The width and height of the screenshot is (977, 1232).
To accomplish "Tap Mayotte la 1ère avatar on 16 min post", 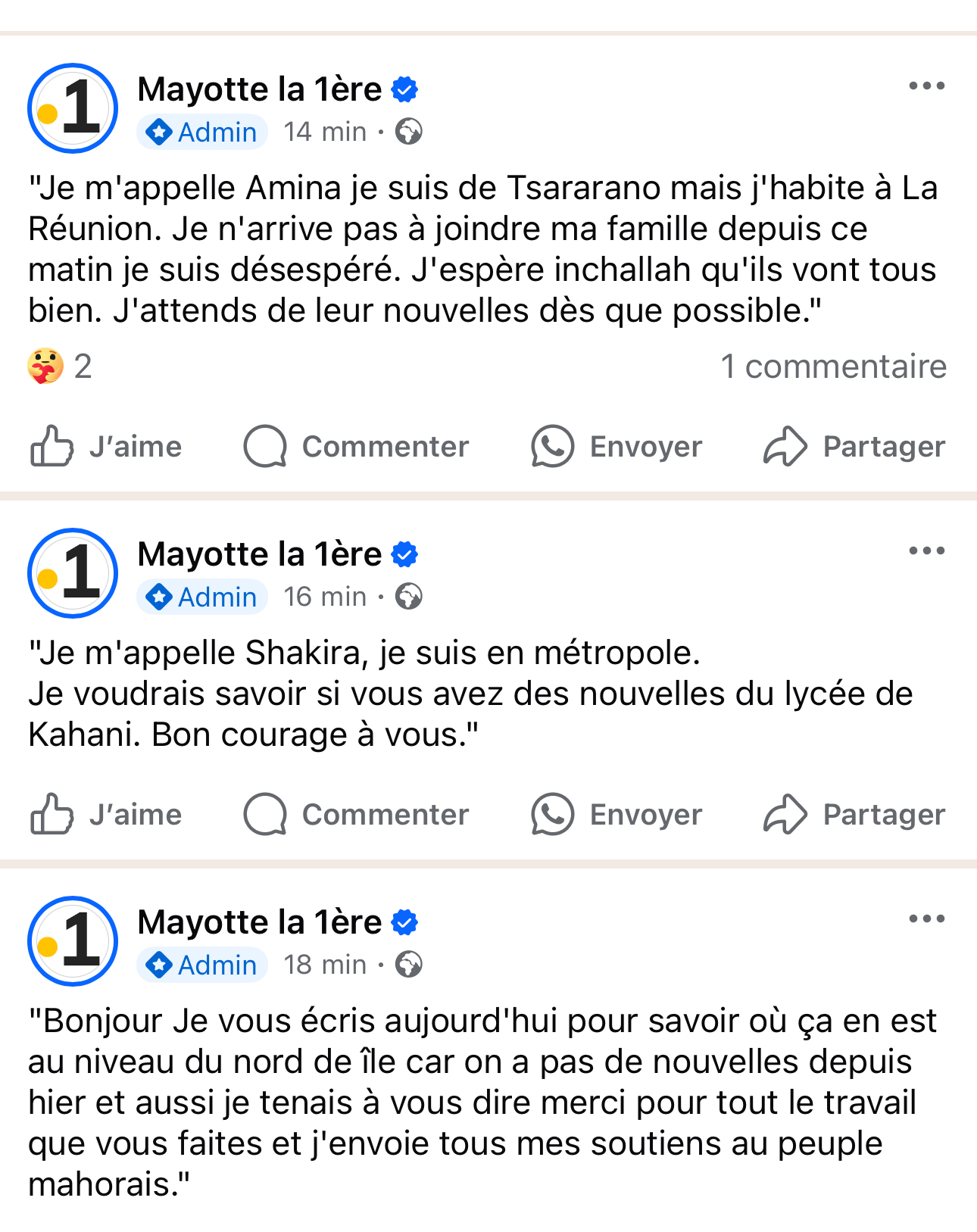I will [73, 573].
